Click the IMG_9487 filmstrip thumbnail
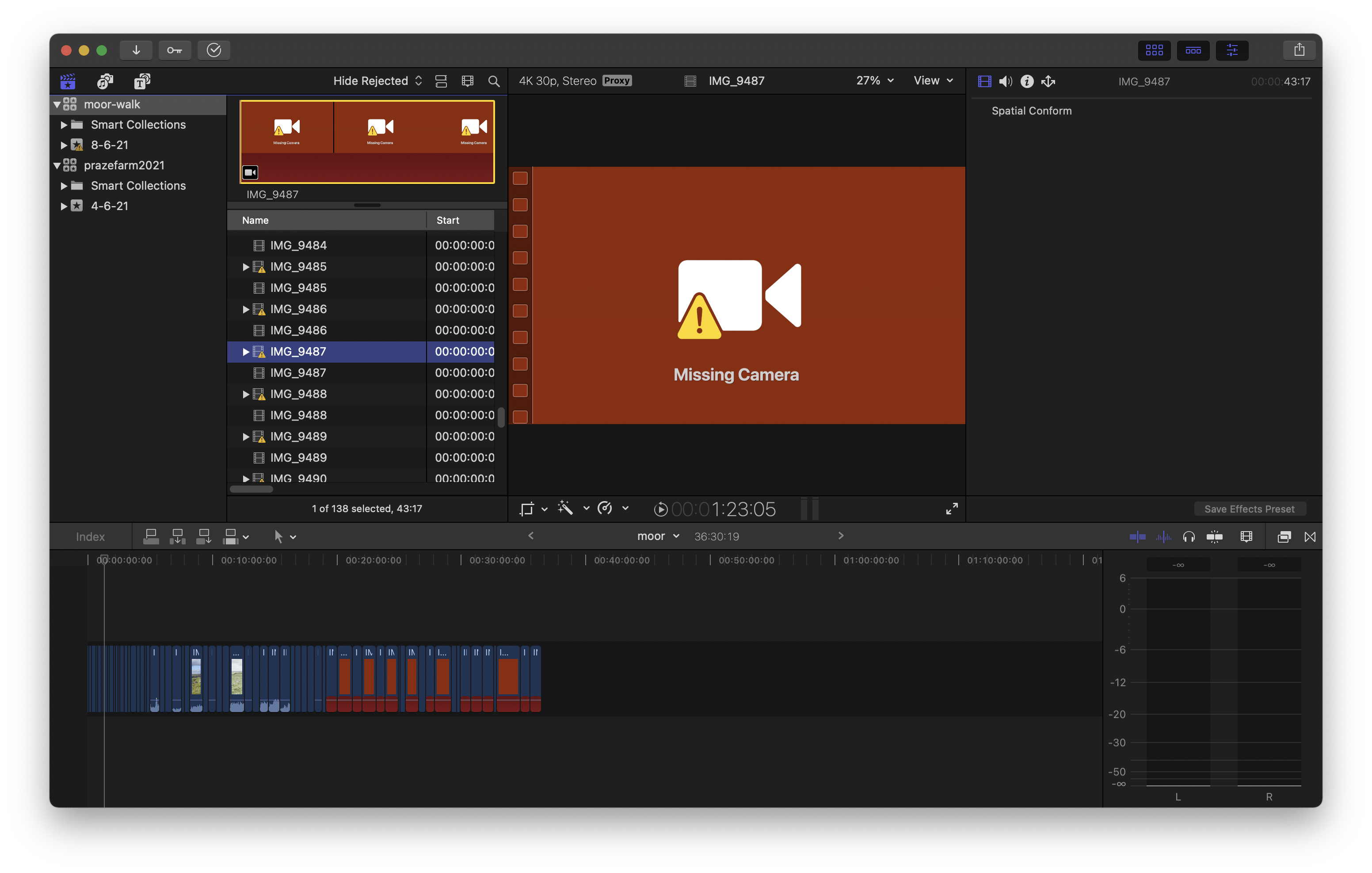1372x873 pixels. coord(367,142)
